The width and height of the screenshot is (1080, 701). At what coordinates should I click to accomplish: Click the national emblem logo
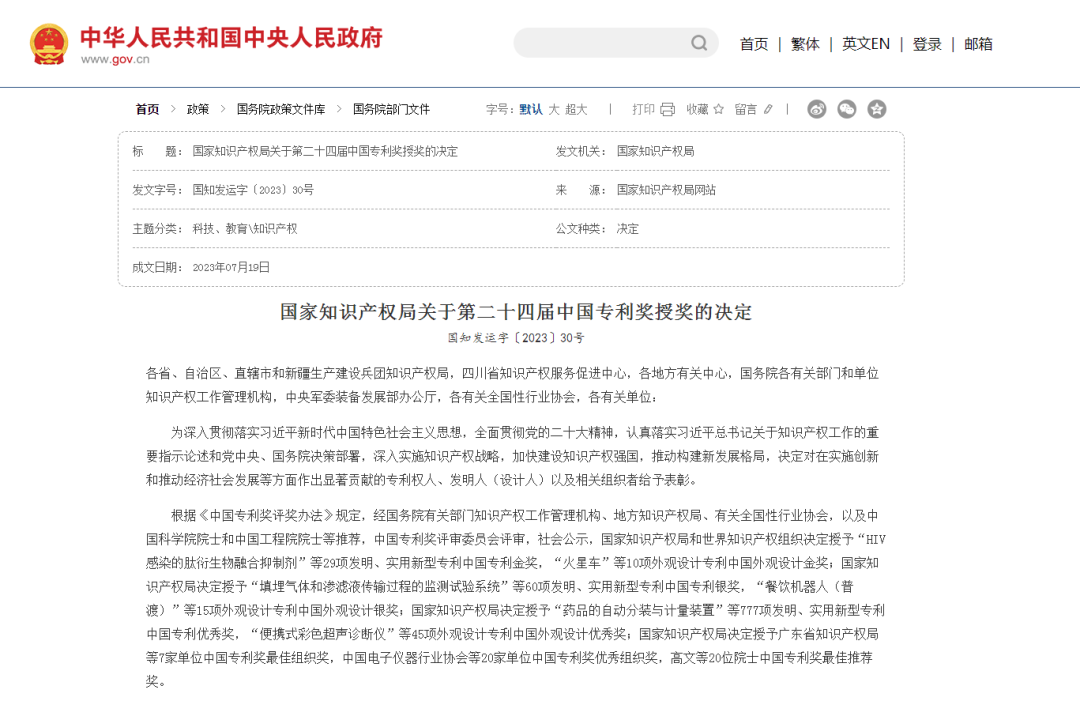point(49,44)
